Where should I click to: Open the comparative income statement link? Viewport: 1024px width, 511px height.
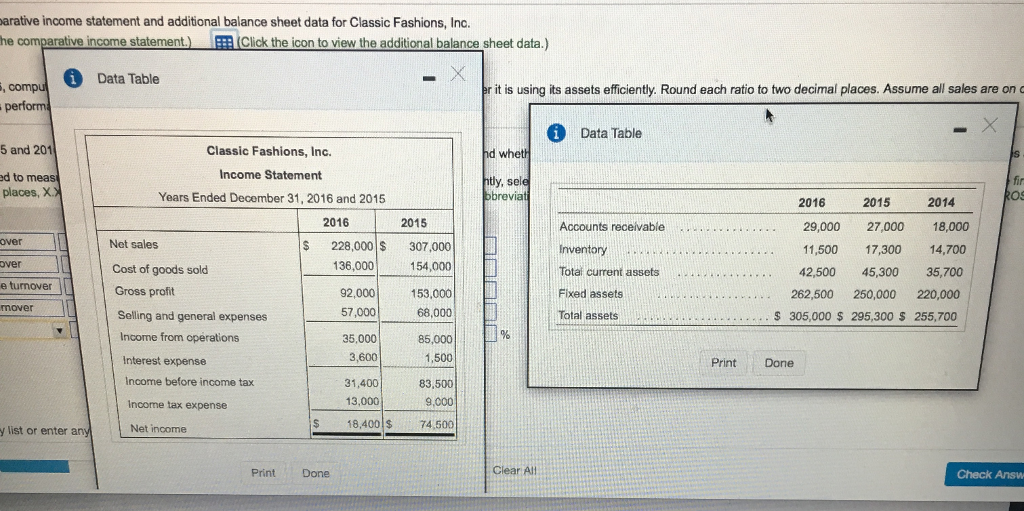point(95,41)
